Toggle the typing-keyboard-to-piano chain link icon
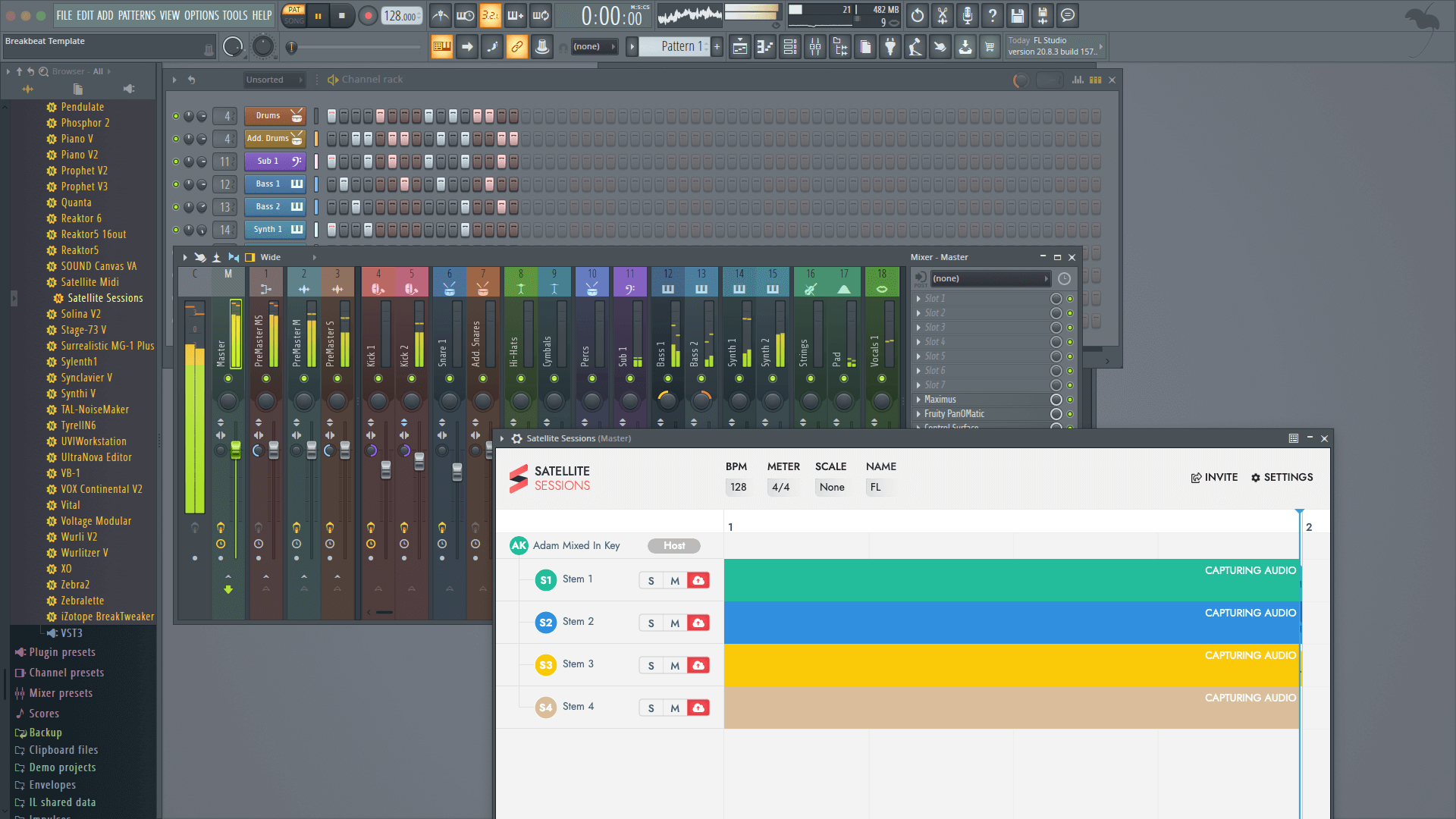Viewport: 1456px width, 819px height. tap(517, 46)
